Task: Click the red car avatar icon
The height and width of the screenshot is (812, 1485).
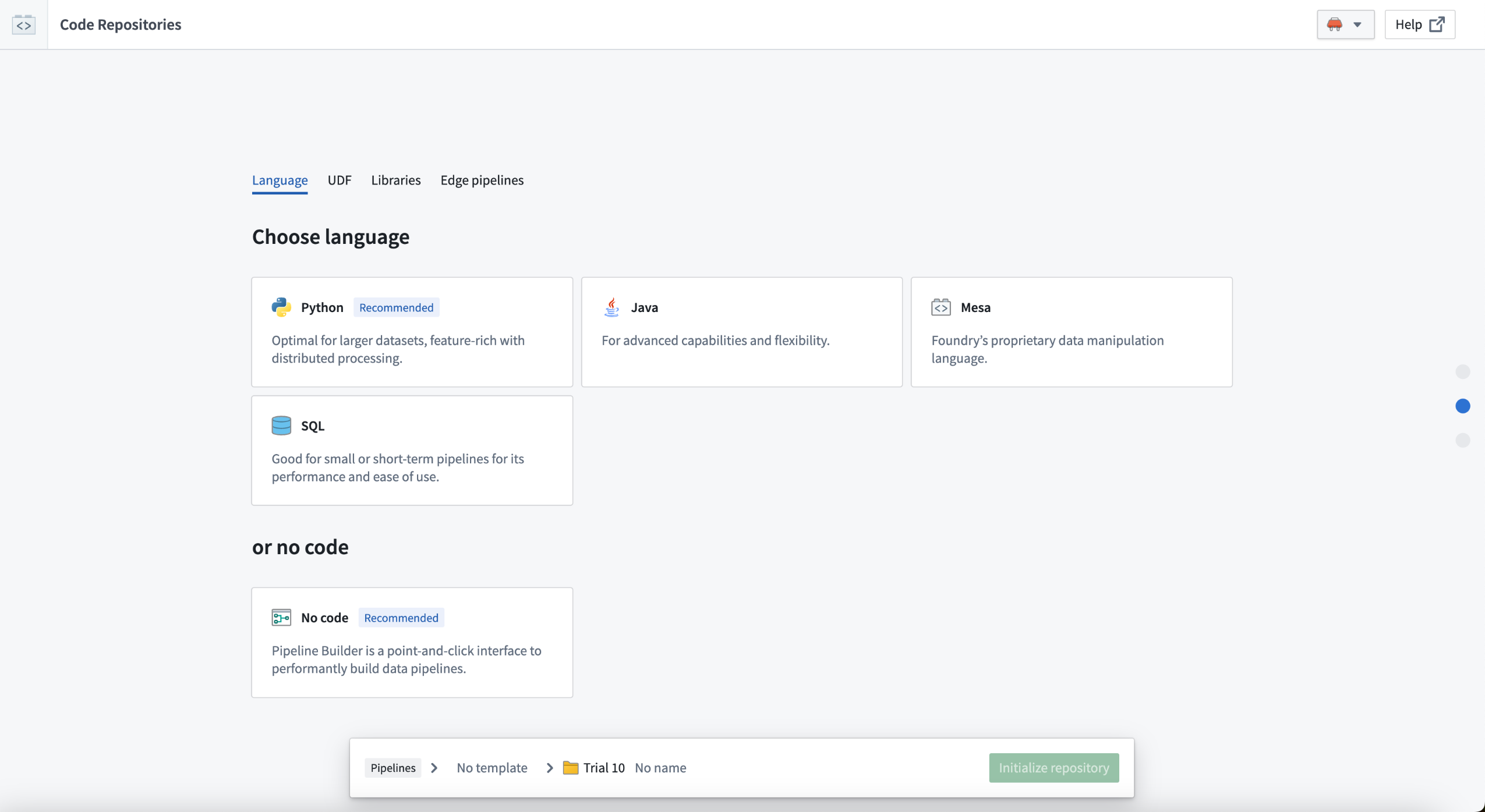Action: pyautogui.click(x=1334, y=24)
